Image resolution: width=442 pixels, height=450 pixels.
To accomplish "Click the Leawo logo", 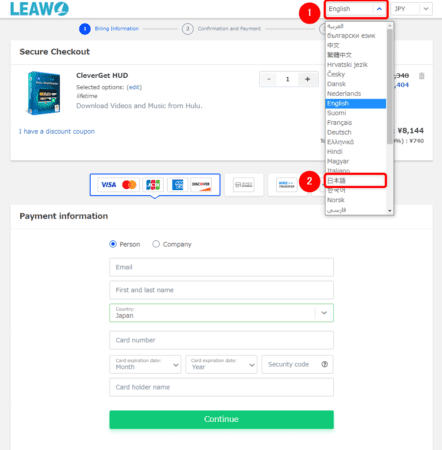I will click(x=39, y=9).
